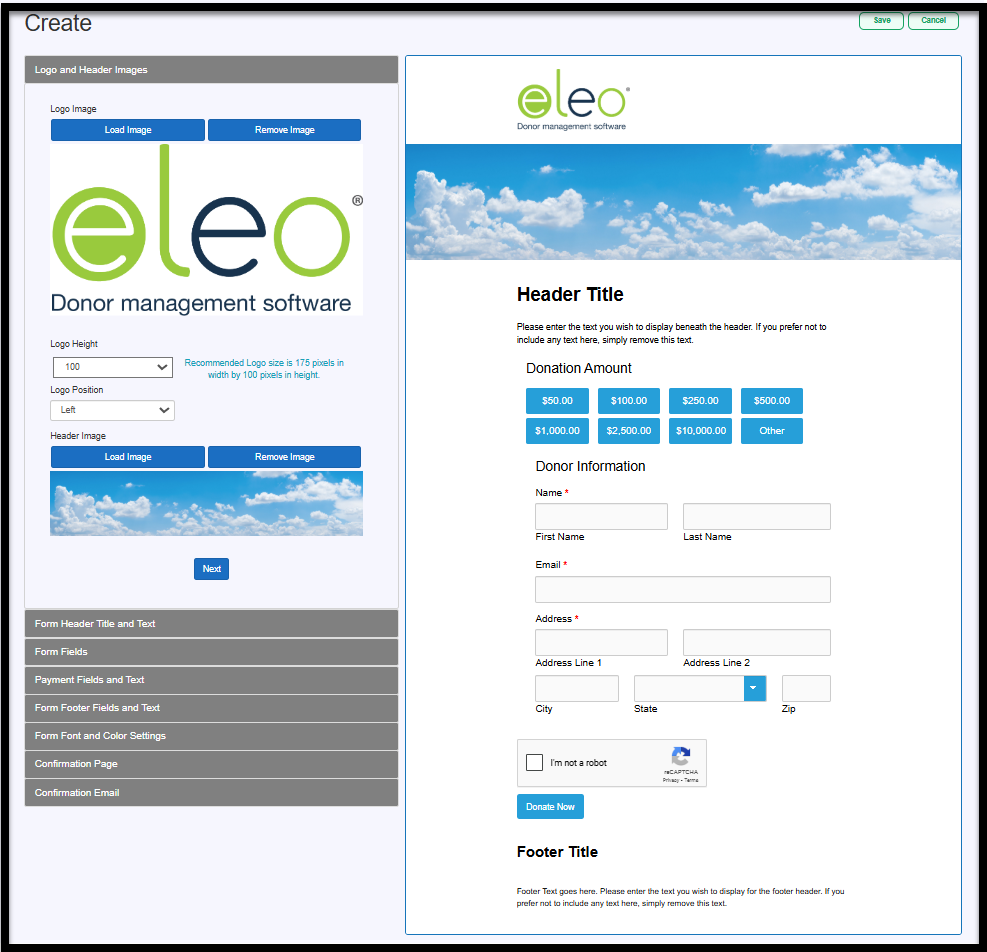Click the Donate Now button

550,807
